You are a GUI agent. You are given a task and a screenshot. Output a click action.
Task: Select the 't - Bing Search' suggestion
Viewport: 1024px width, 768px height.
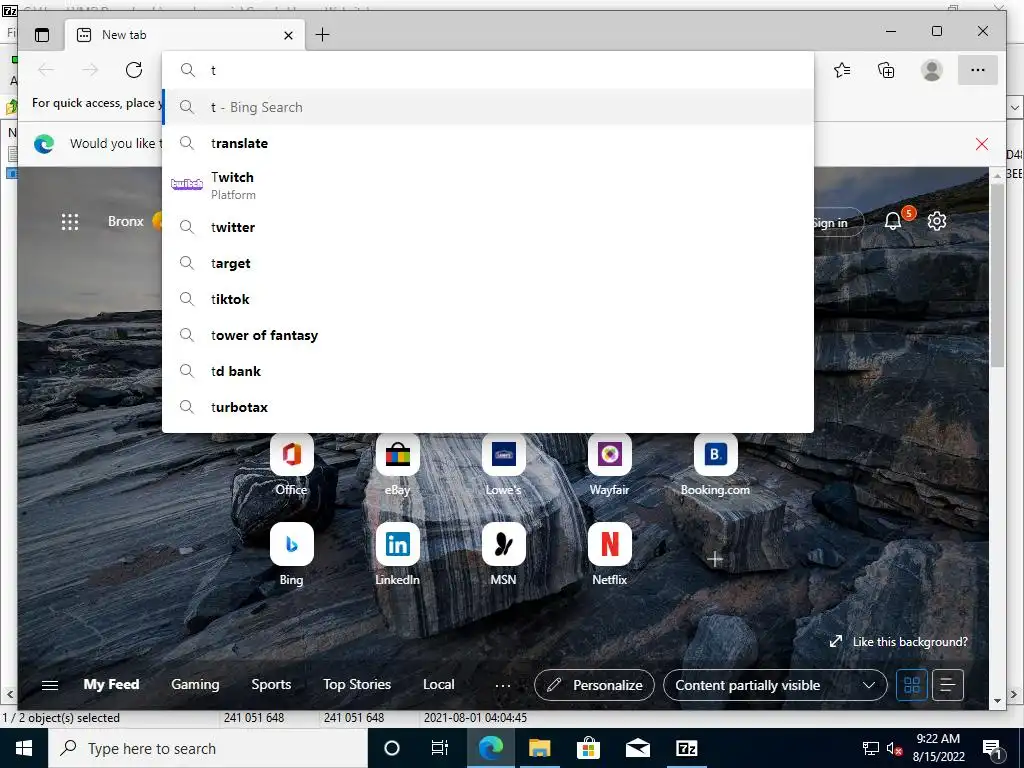click(488, 107)
